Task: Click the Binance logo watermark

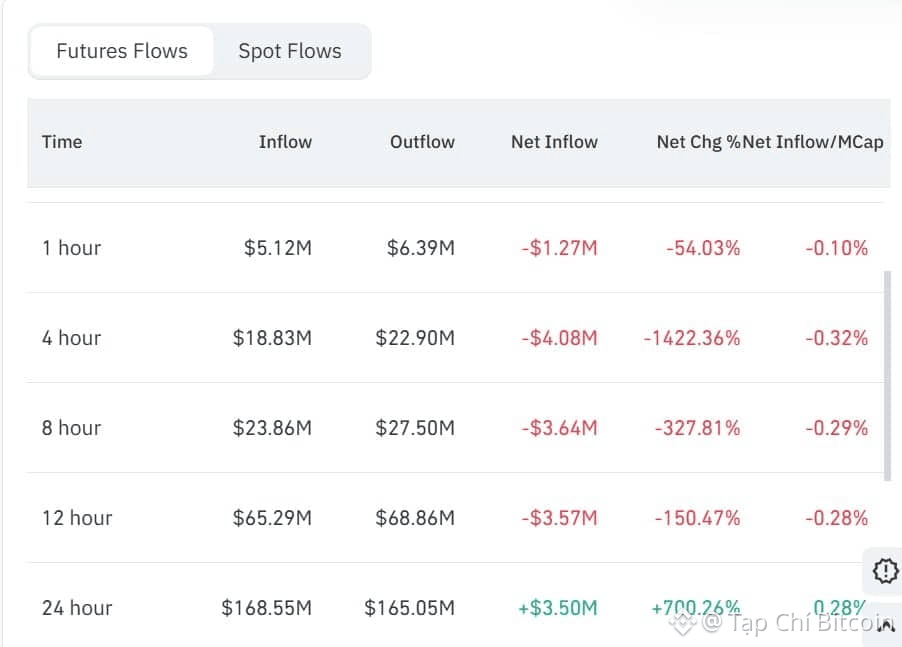Action: pos(683,624)
